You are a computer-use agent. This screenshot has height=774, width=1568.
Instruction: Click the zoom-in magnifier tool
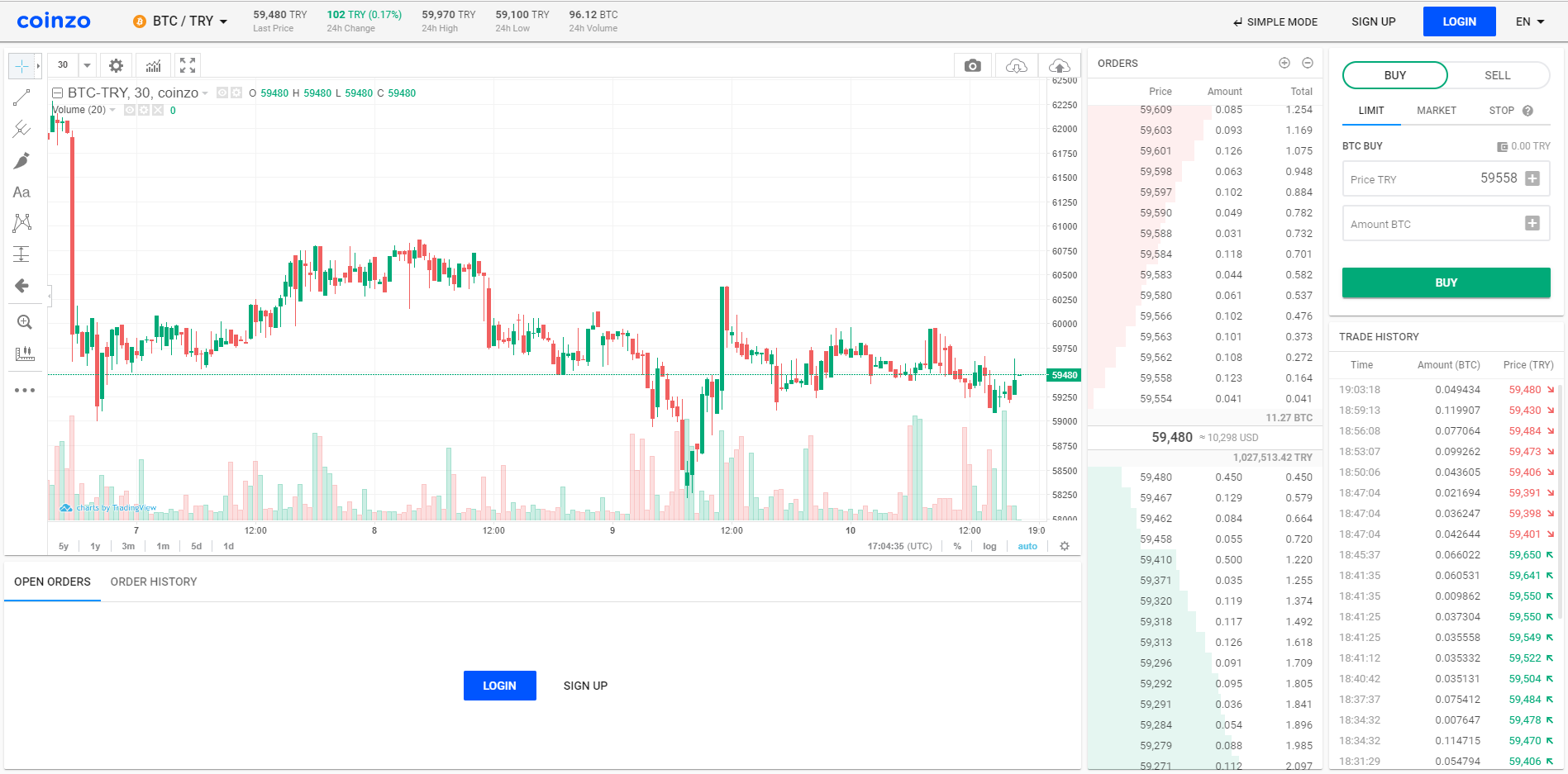point(24,322)
